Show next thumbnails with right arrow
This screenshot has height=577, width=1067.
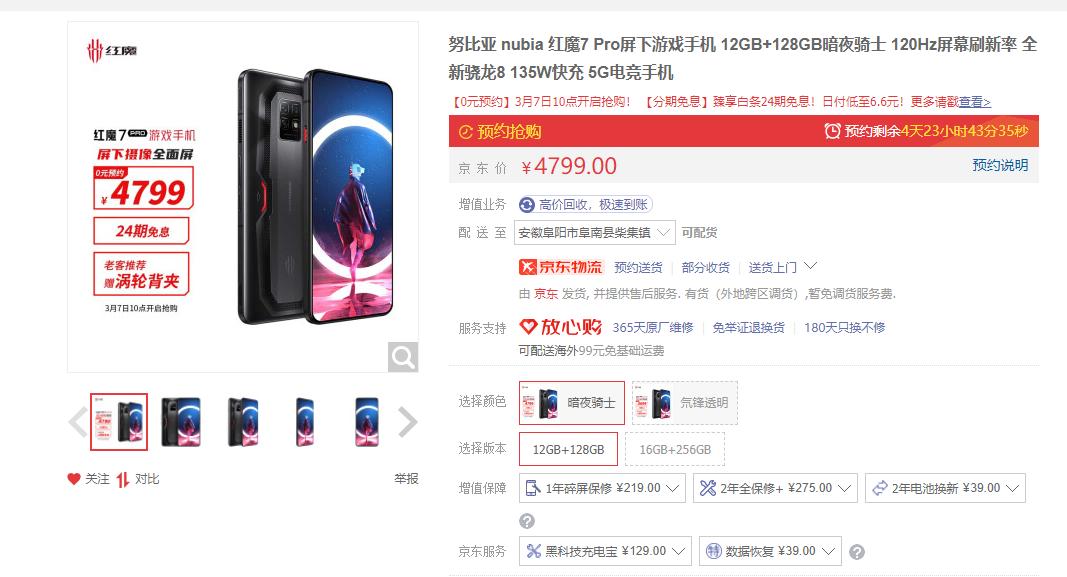[407, 422]
